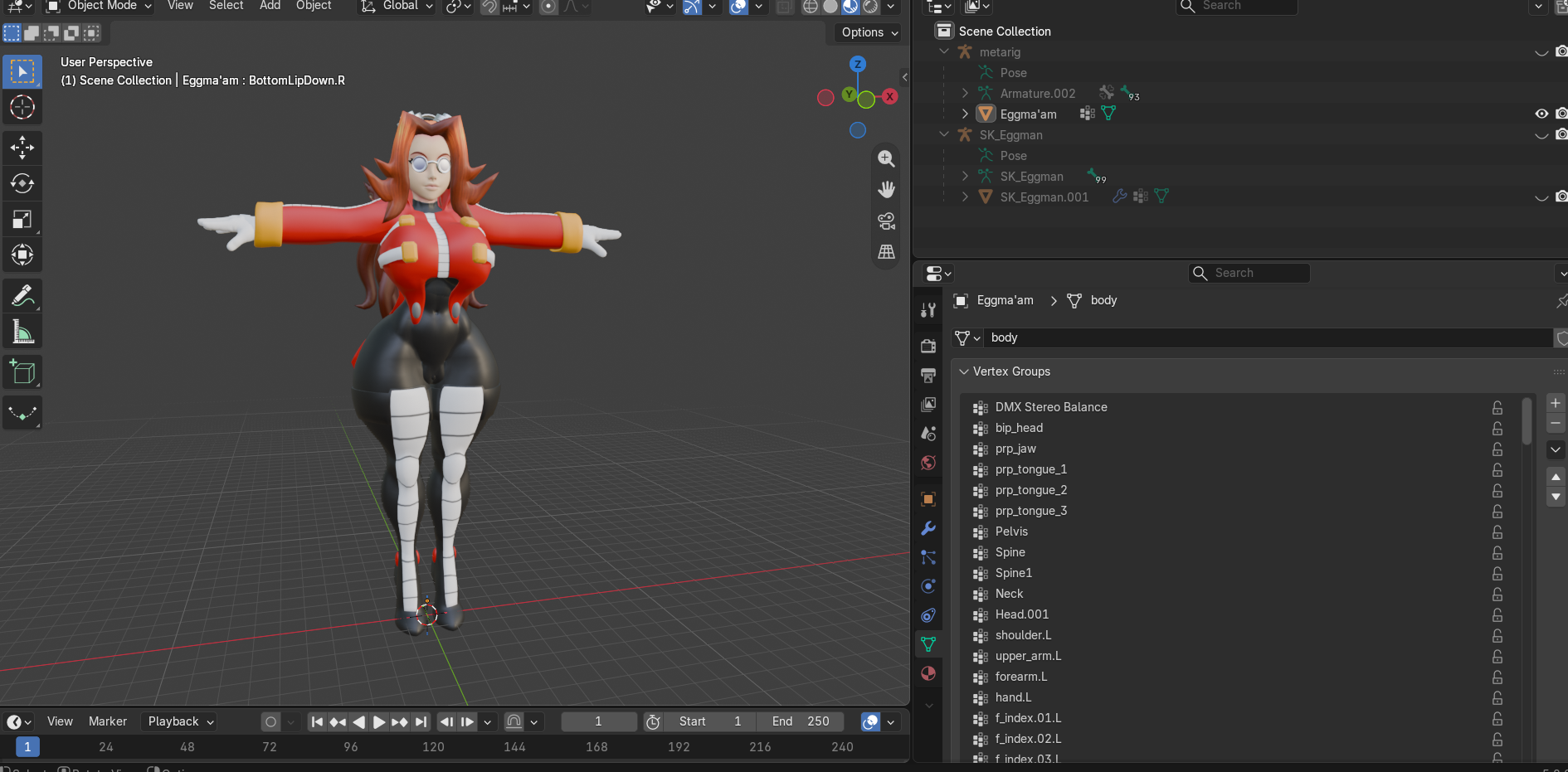Switch to Material Preview shading
This screenshot has width=1568, height=772.
coord(850,7)
